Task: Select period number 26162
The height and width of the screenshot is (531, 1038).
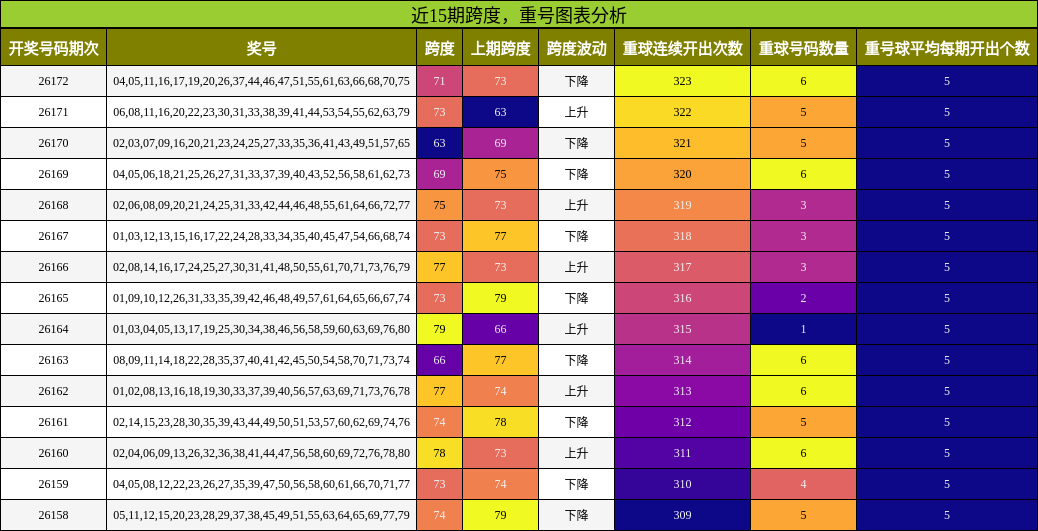Action: tap(54, 391)
